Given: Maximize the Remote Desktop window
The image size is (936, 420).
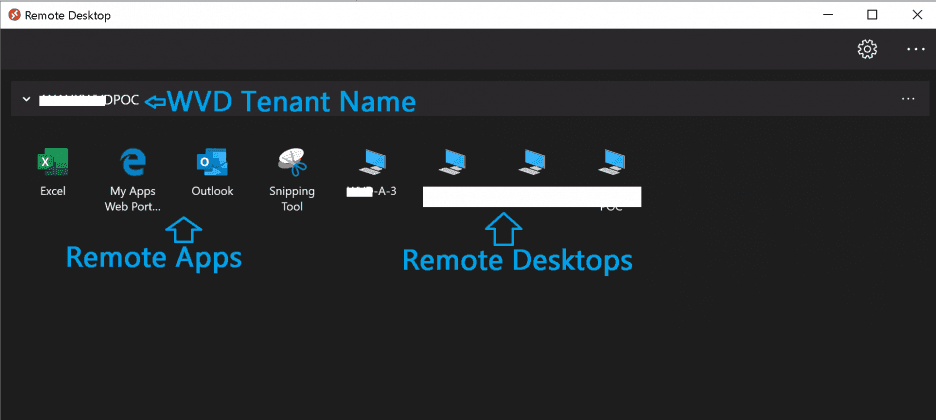Looking at the screenshot, I should pyautogui.click(x=872, y=15).
